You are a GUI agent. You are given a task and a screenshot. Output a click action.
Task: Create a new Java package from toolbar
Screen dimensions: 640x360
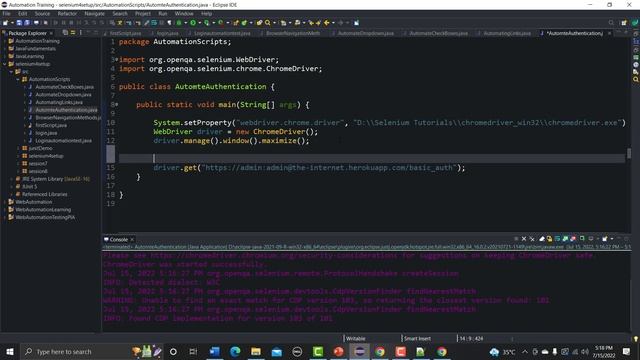tap(236, 23)
